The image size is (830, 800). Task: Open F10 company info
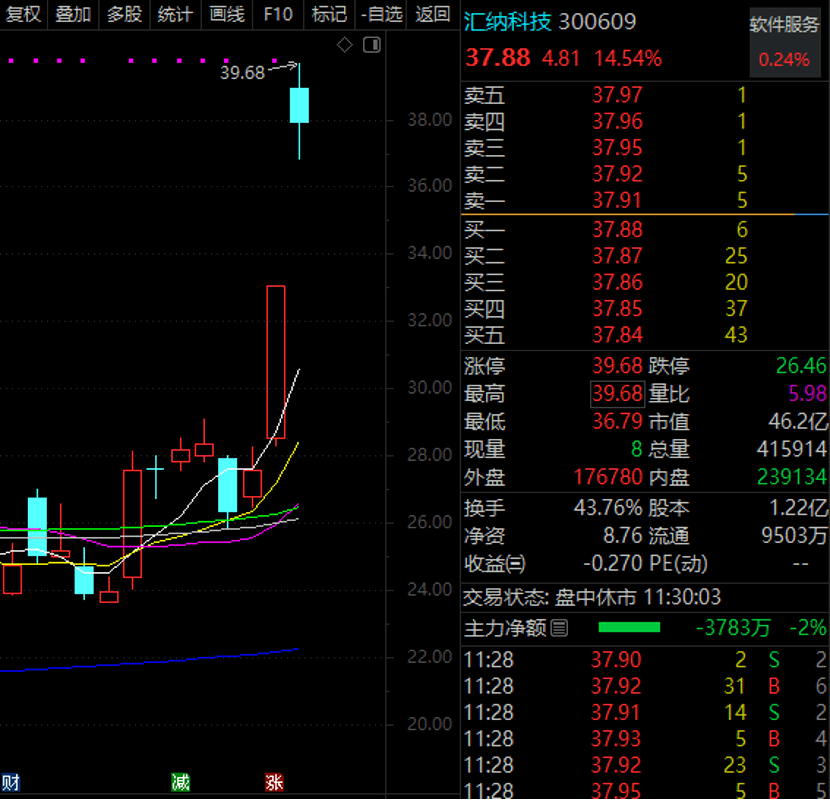[278, 14]
